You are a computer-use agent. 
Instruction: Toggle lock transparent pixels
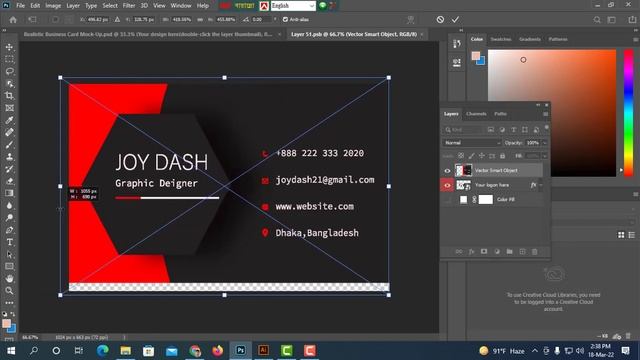point(461,156)
